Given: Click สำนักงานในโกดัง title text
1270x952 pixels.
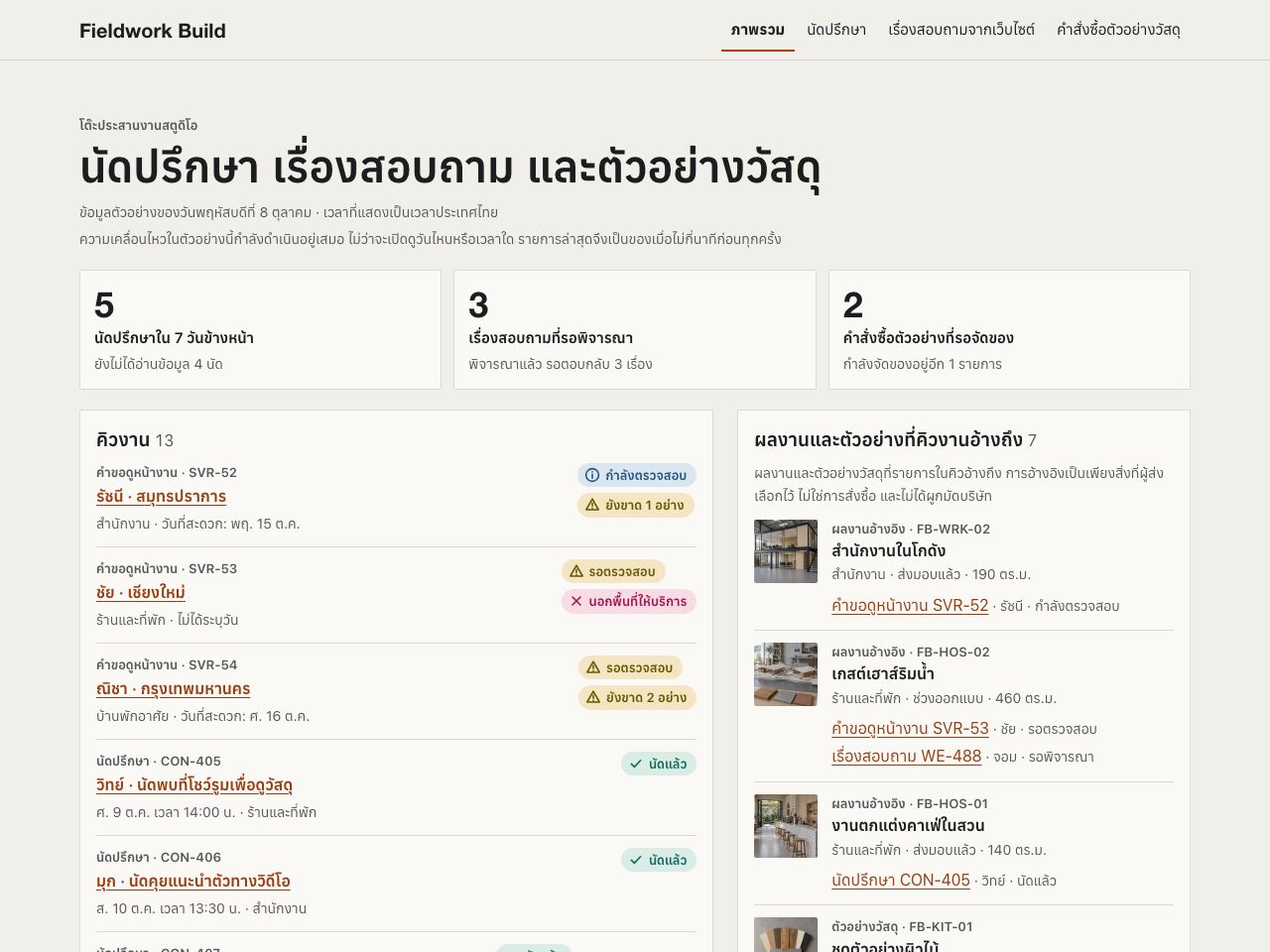Looking at the screenshot, I should [x=888, y=551].
